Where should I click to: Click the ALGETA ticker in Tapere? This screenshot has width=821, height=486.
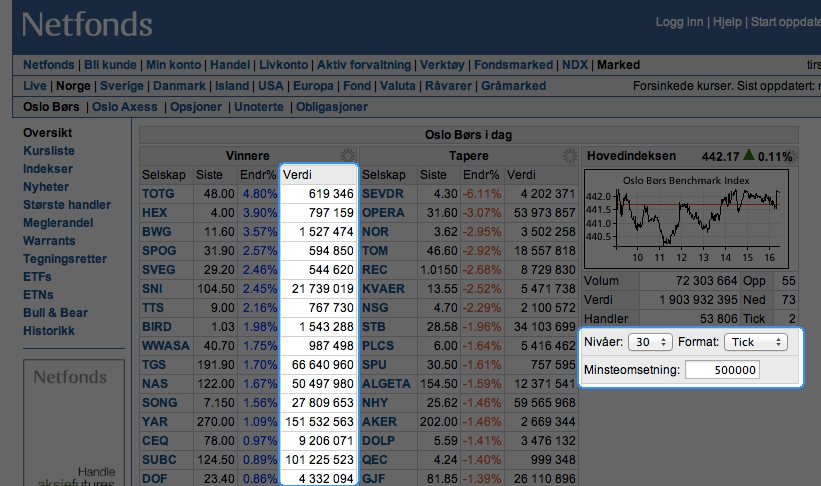click(386, 384)
